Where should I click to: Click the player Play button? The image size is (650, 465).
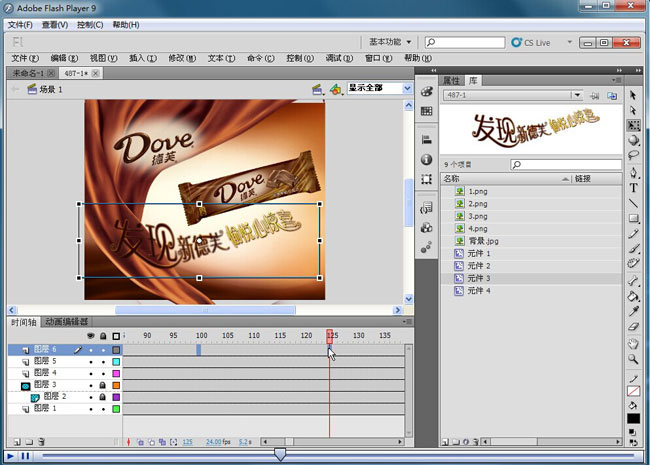click(x=10, y=456)
